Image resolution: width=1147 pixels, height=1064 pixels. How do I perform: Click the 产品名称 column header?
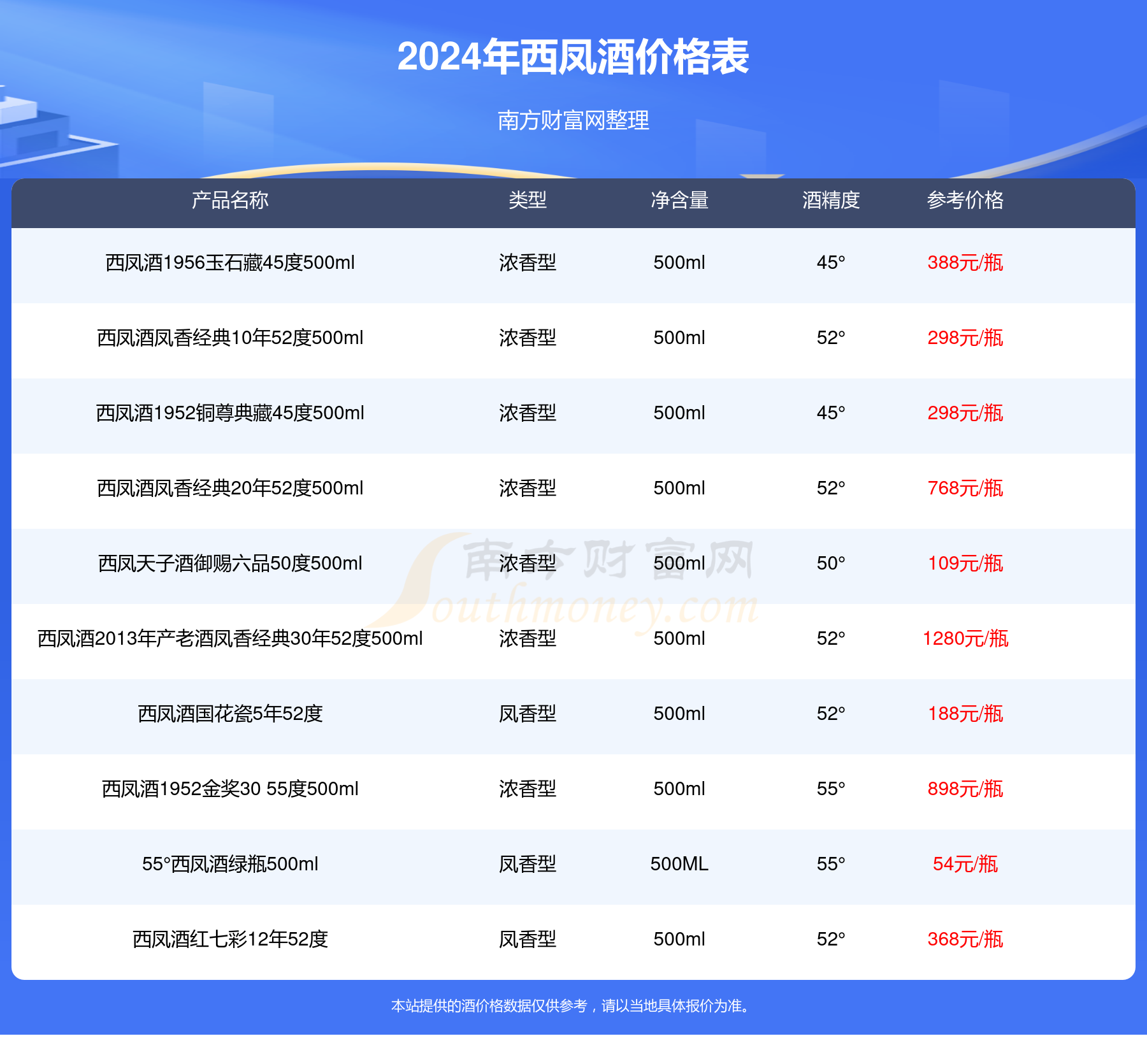pos(230,200)
